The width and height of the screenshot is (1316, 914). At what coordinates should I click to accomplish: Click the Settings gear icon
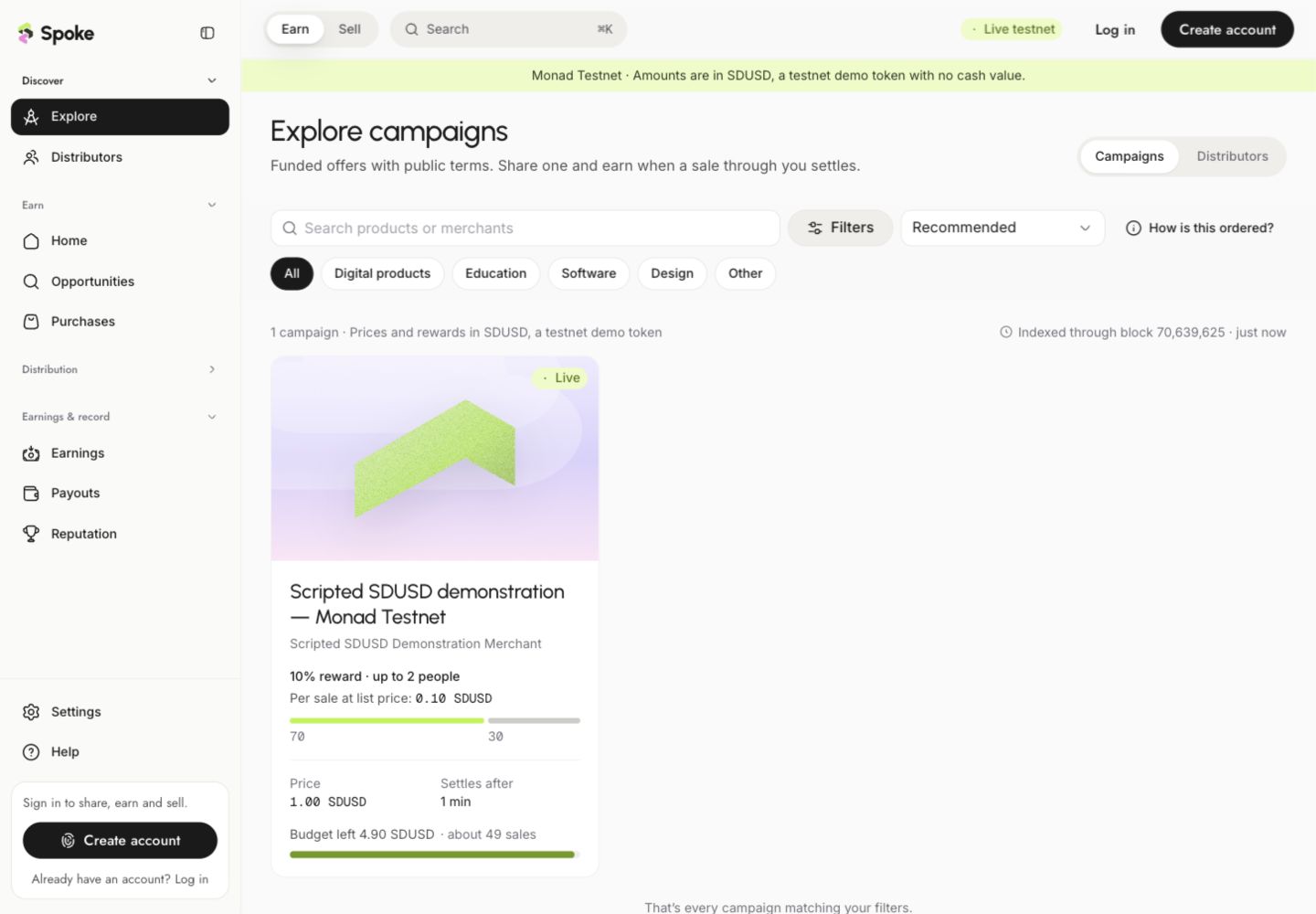pyautogui.click(x=31, y=712)
